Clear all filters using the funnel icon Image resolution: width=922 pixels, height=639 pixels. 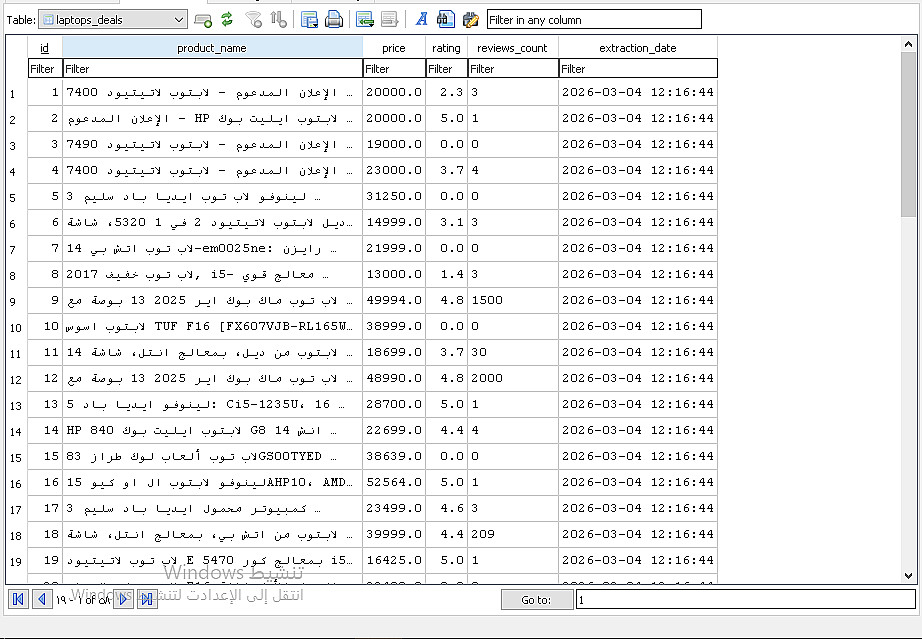pyautogui.click(x=253, y=19)
